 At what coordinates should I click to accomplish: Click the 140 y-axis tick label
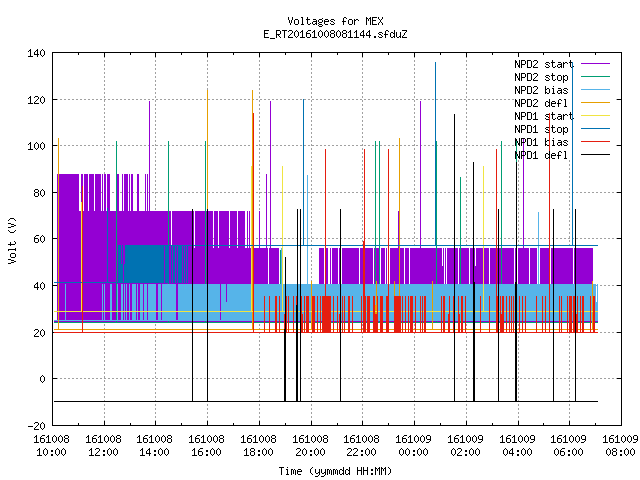(x=36, y=53)
